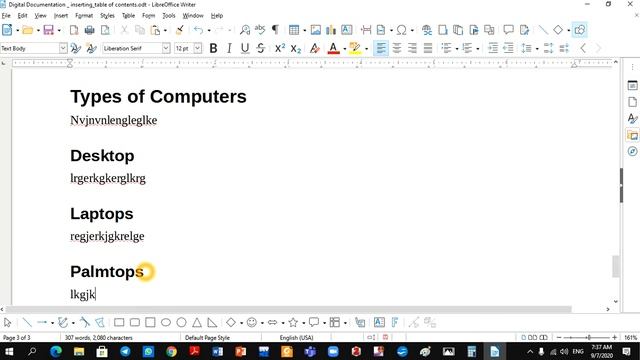Toggle Align Right
Viewport: 640px width, 360px height.
click(x=412, y=48)
